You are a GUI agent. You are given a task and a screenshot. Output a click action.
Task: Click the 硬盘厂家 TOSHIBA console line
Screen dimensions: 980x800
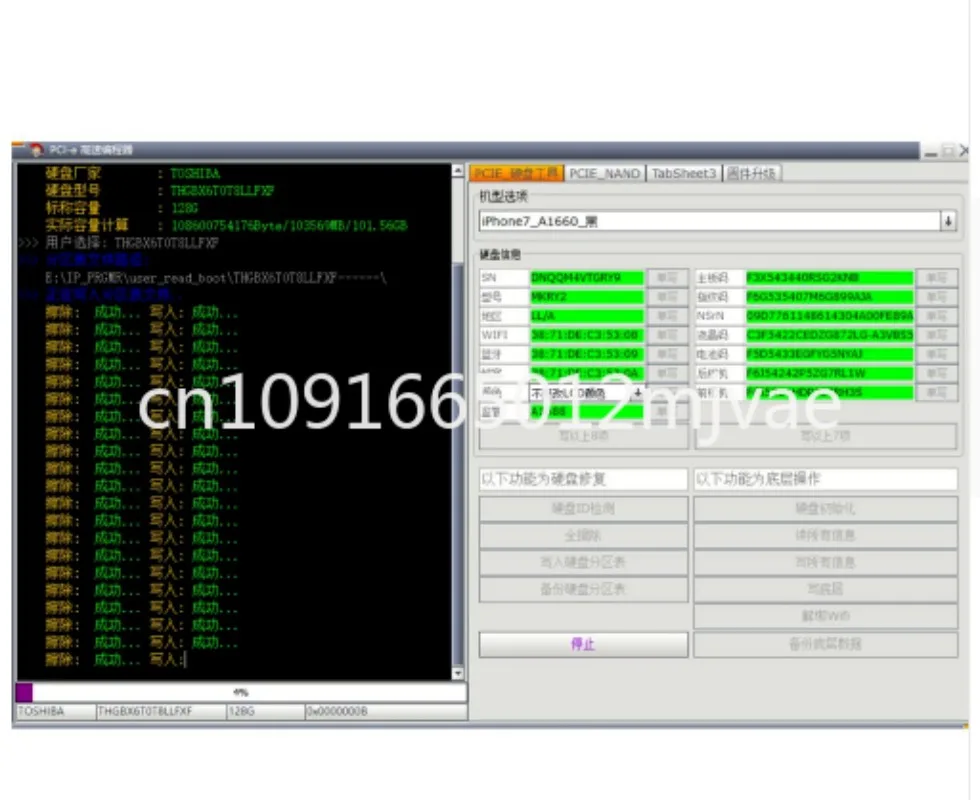pyautogui.click(x=132, y=174)
